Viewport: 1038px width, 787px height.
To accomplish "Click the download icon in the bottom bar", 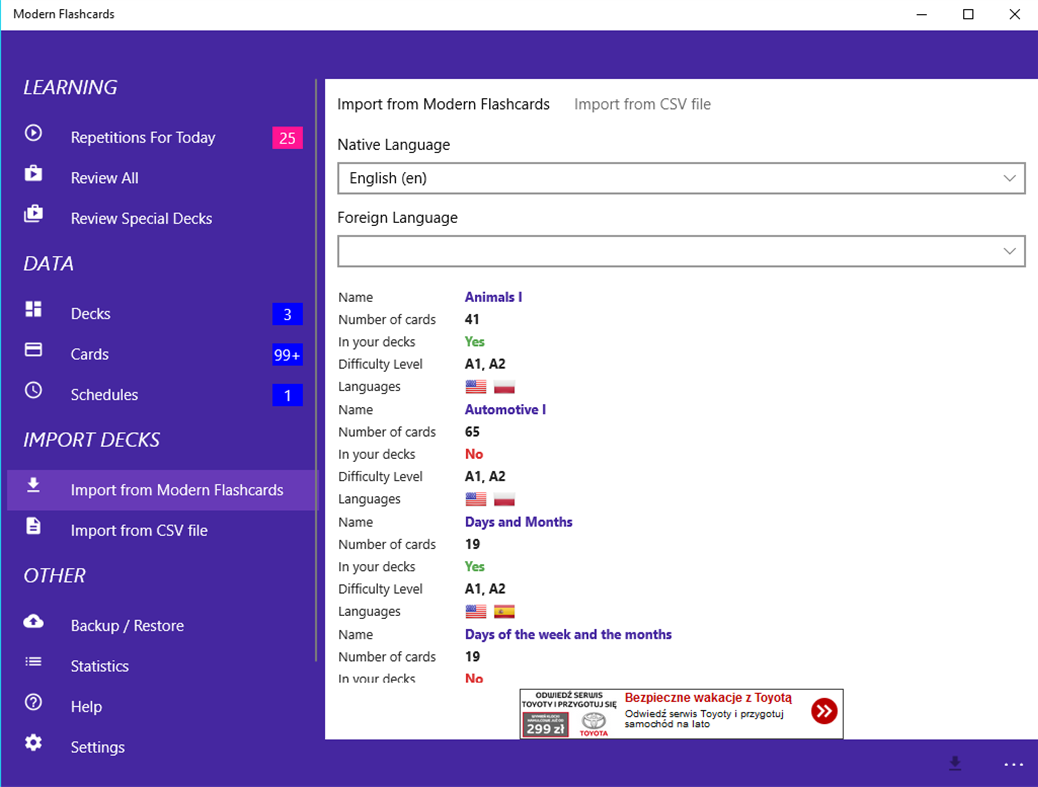I will [954, 764].
